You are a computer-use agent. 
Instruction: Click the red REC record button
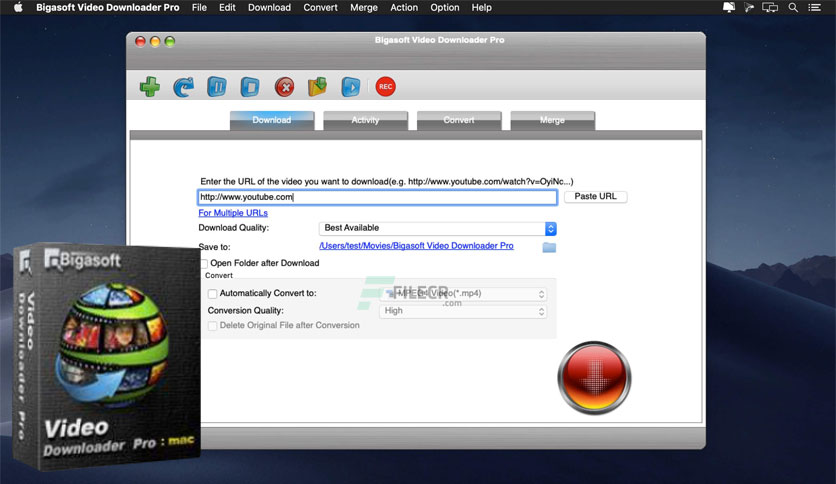click(385, 87)
